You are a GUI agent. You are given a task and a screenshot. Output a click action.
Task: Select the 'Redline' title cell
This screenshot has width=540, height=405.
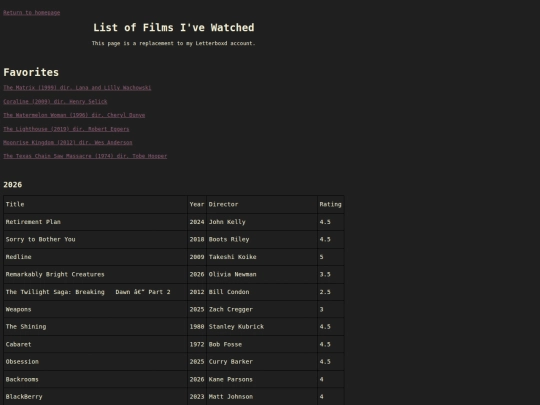click(x=95, y=257)
